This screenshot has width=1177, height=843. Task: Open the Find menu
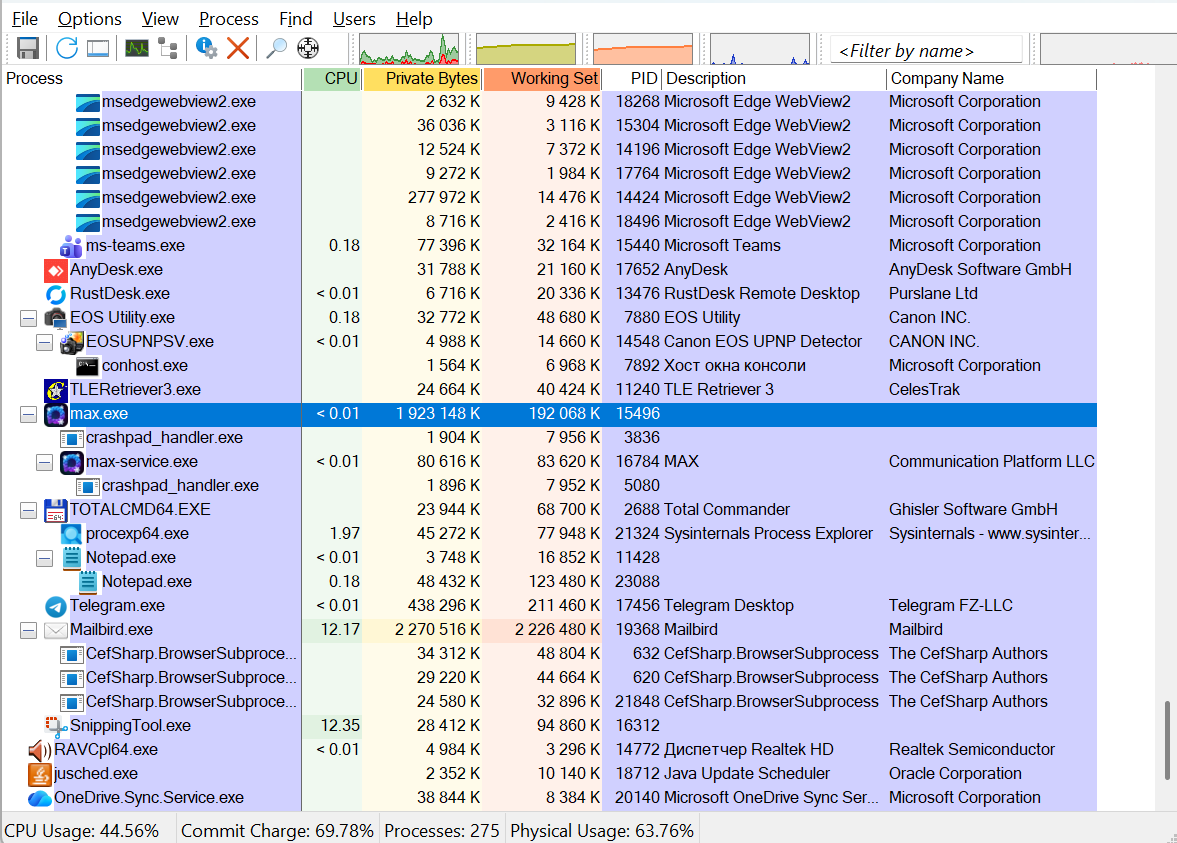(x=295, y=19)
